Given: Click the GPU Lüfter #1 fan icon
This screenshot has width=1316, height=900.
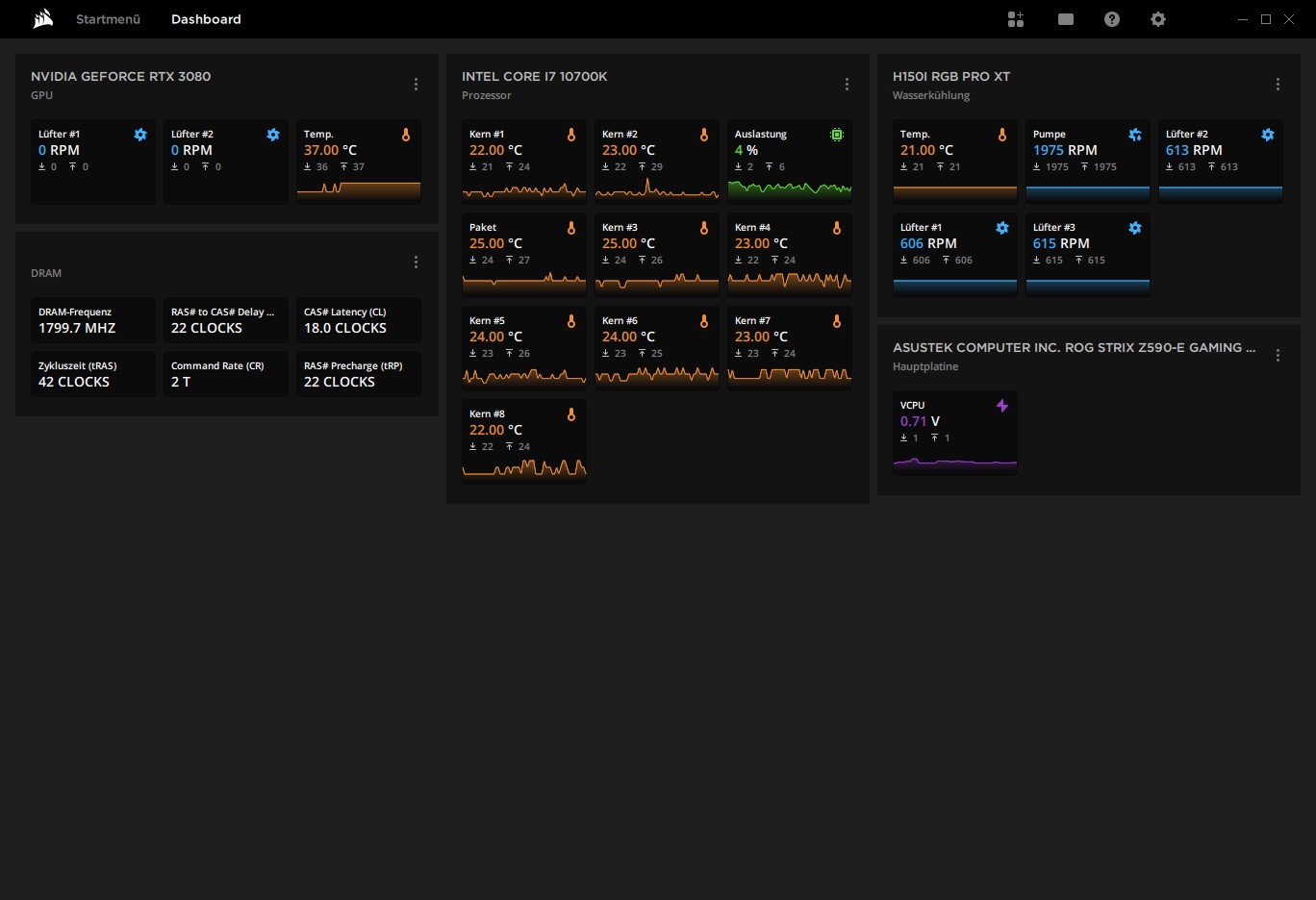Looking at the screenshot, I should [140, 135].
